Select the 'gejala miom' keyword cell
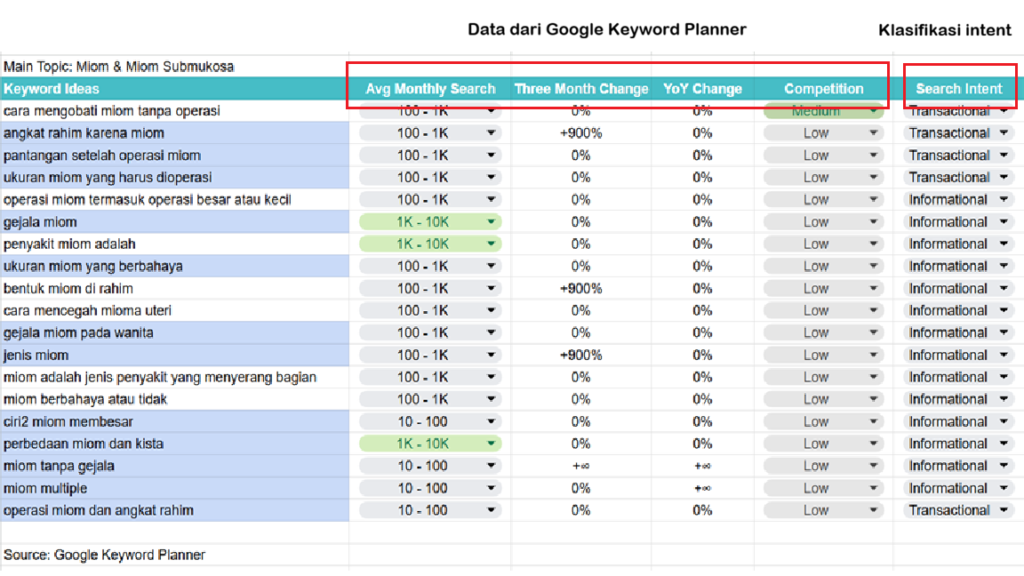 pyautogui.click(x=174, y=222)
